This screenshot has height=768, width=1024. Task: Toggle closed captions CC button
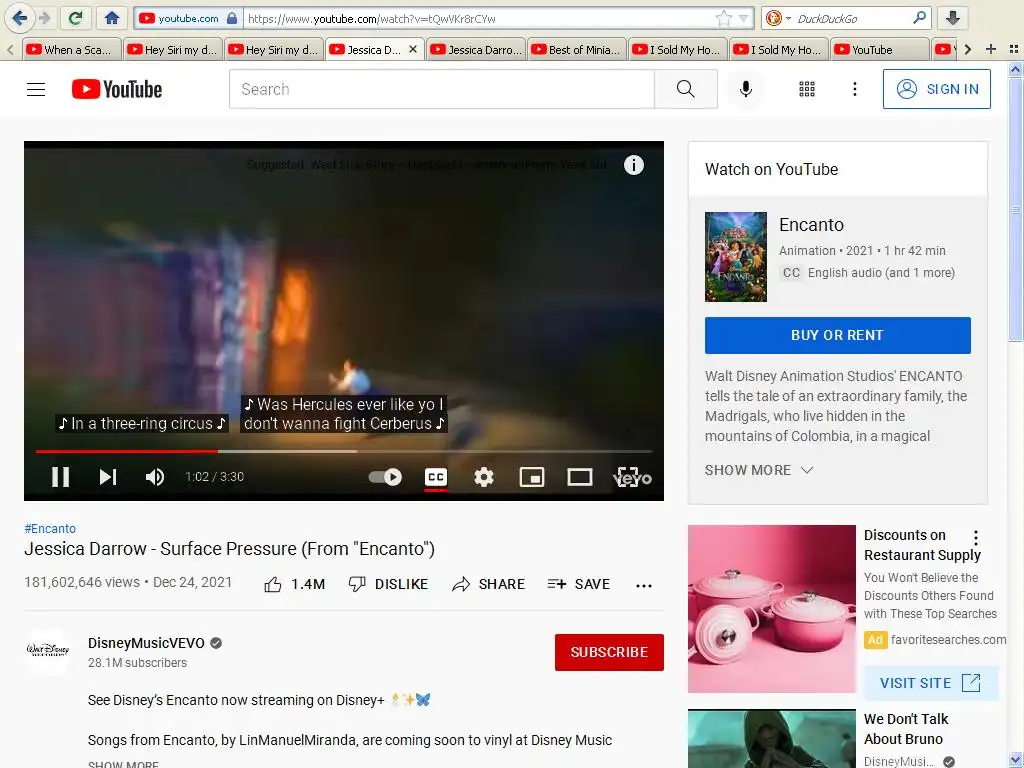(x=436, y=477)
